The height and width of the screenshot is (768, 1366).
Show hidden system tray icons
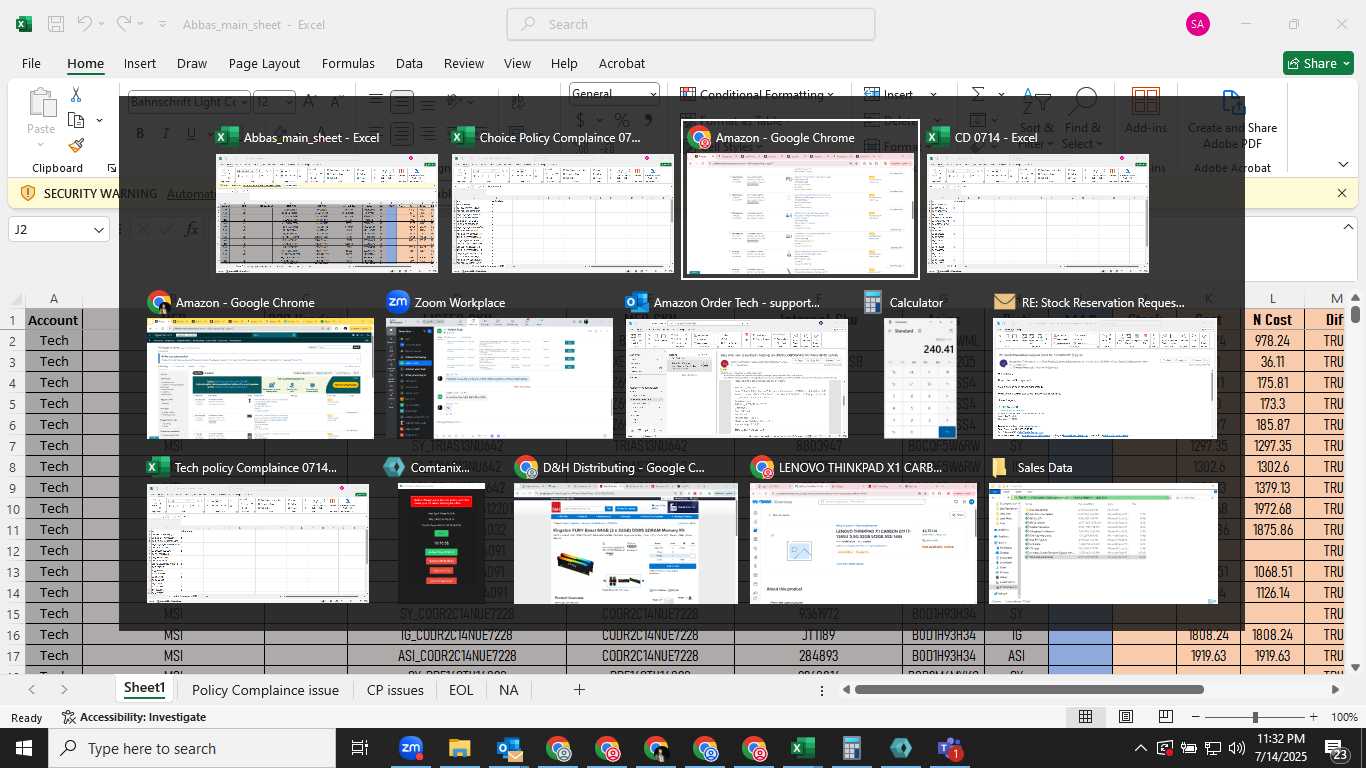[1141, 748]
